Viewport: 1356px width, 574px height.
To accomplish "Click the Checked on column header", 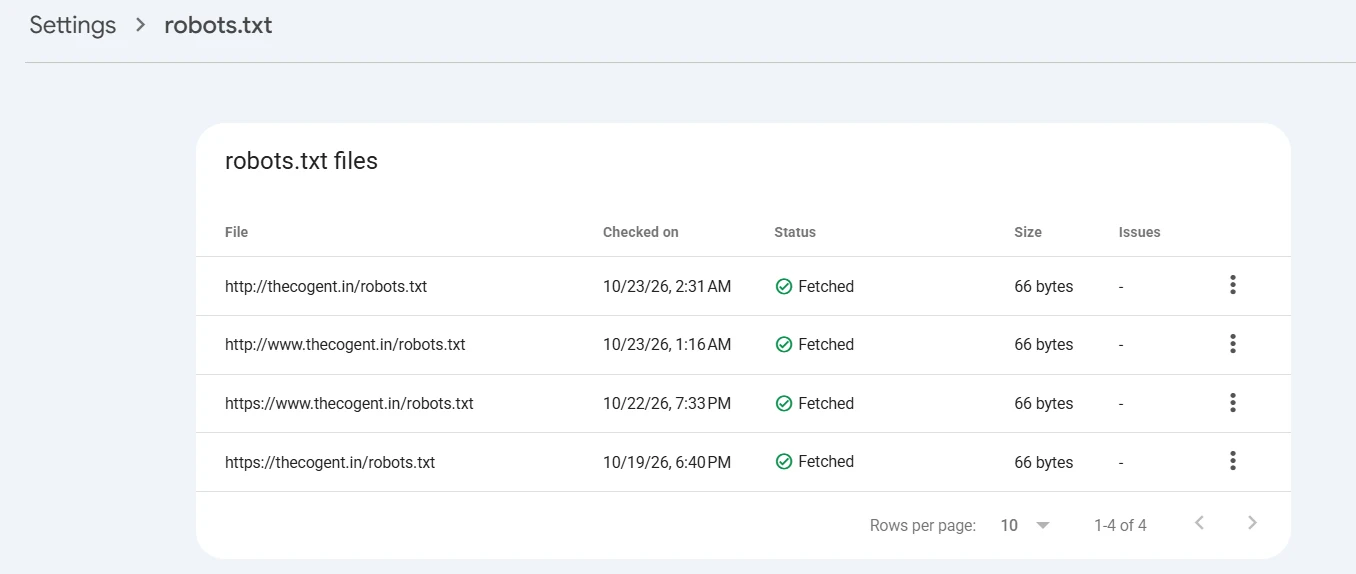I will 641,232.
